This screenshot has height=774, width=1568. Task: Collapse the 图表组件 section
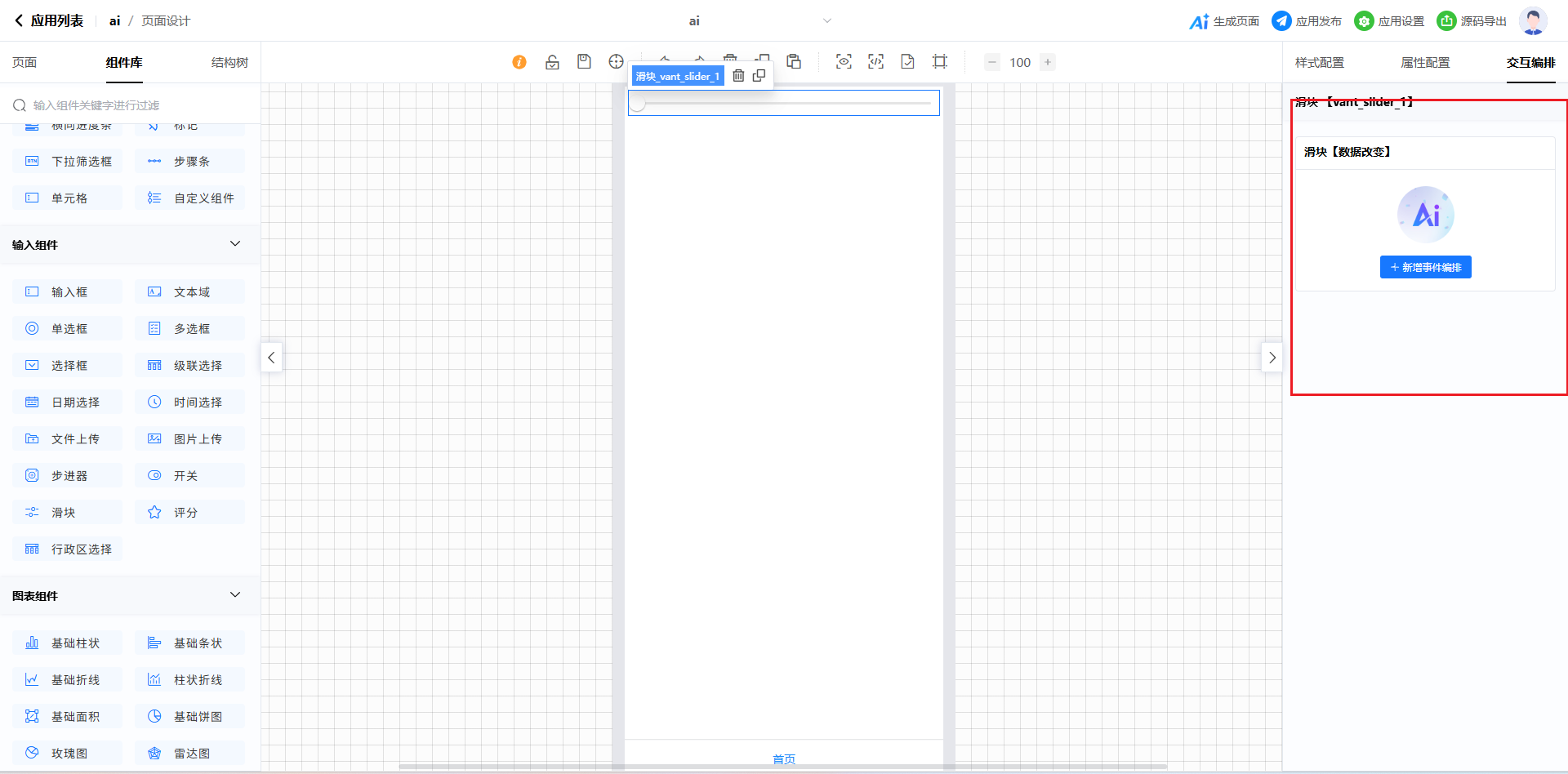(x=235, y=595)
